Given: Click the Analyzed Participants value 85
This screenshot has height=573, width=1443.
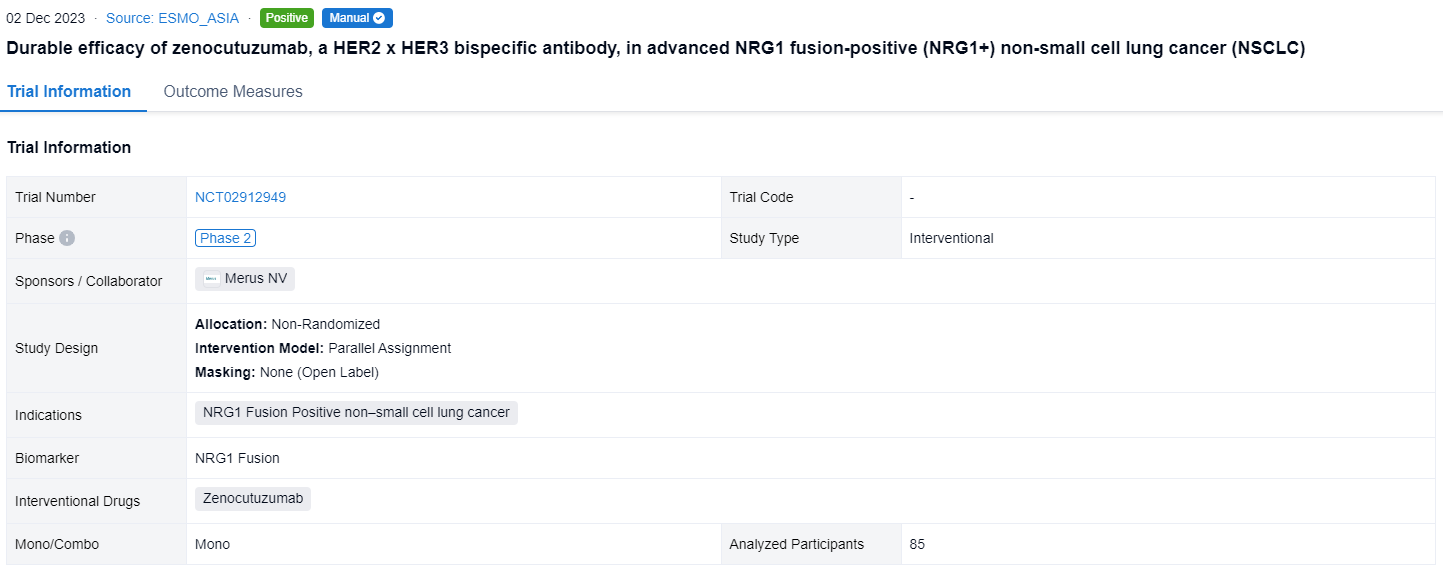Looking at the screenshot, I should [917, 544].
